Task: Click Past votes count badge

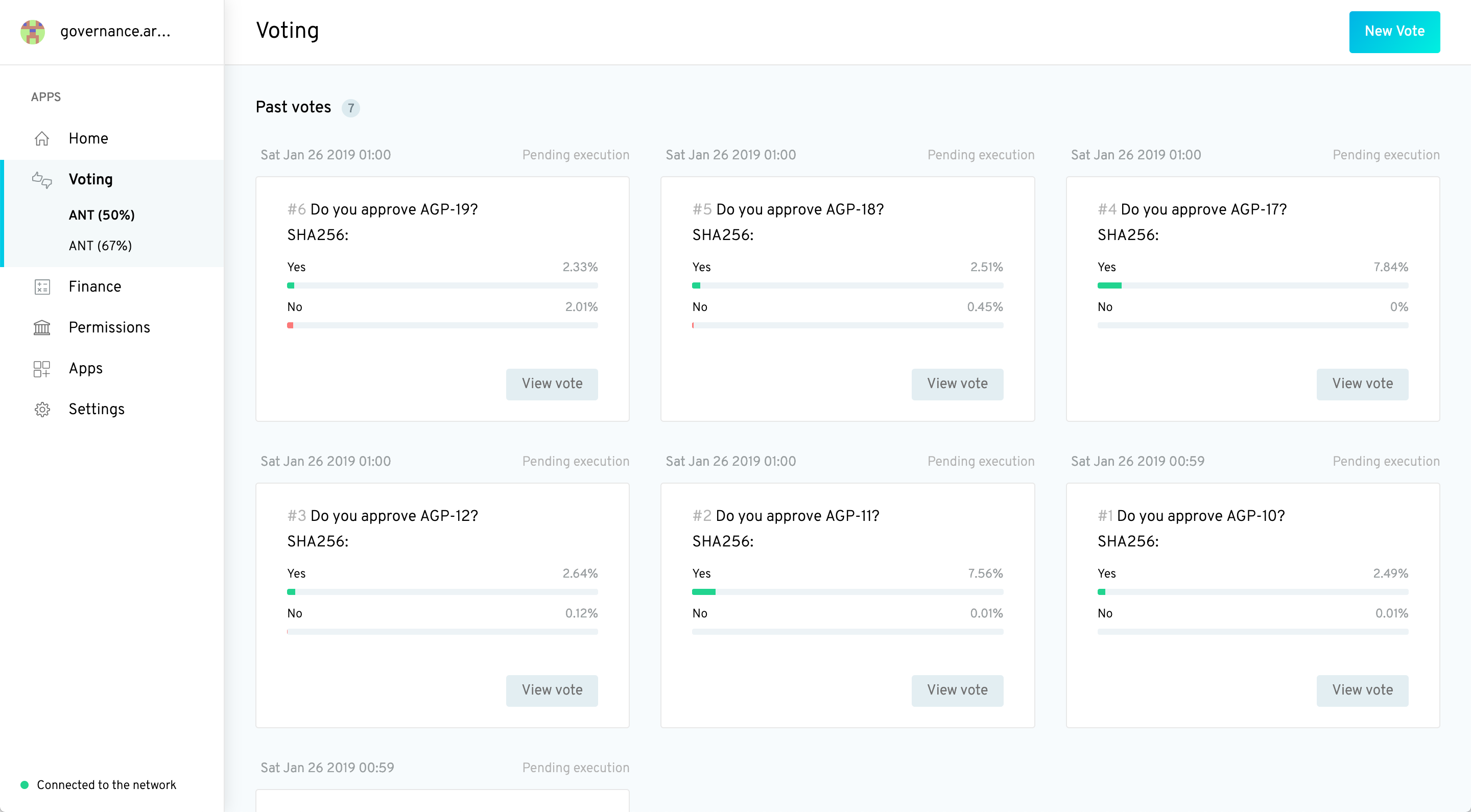Action: pyautogui.click(x=350, y=108)
